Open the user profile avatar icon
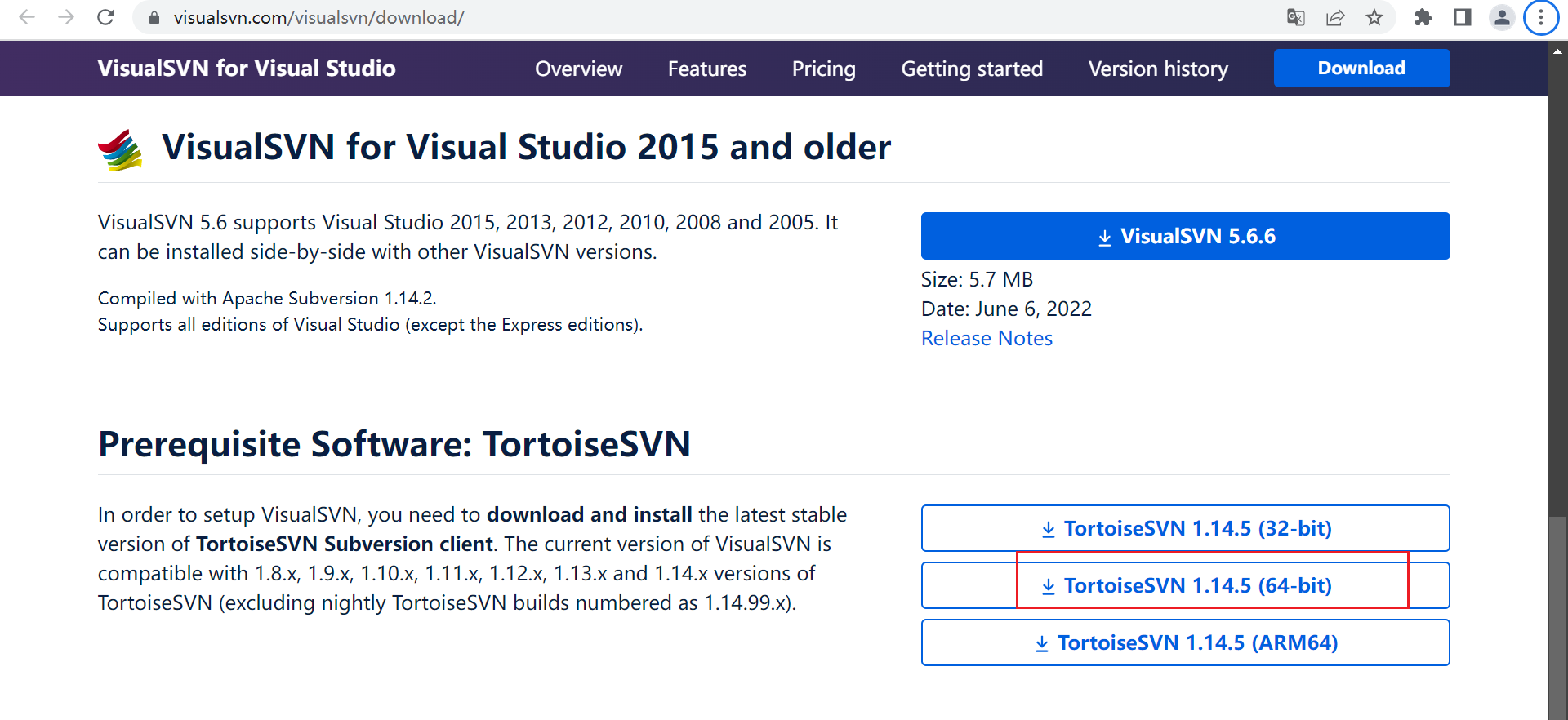This screenshot has height=720, width=1568. pos(1502,17)
